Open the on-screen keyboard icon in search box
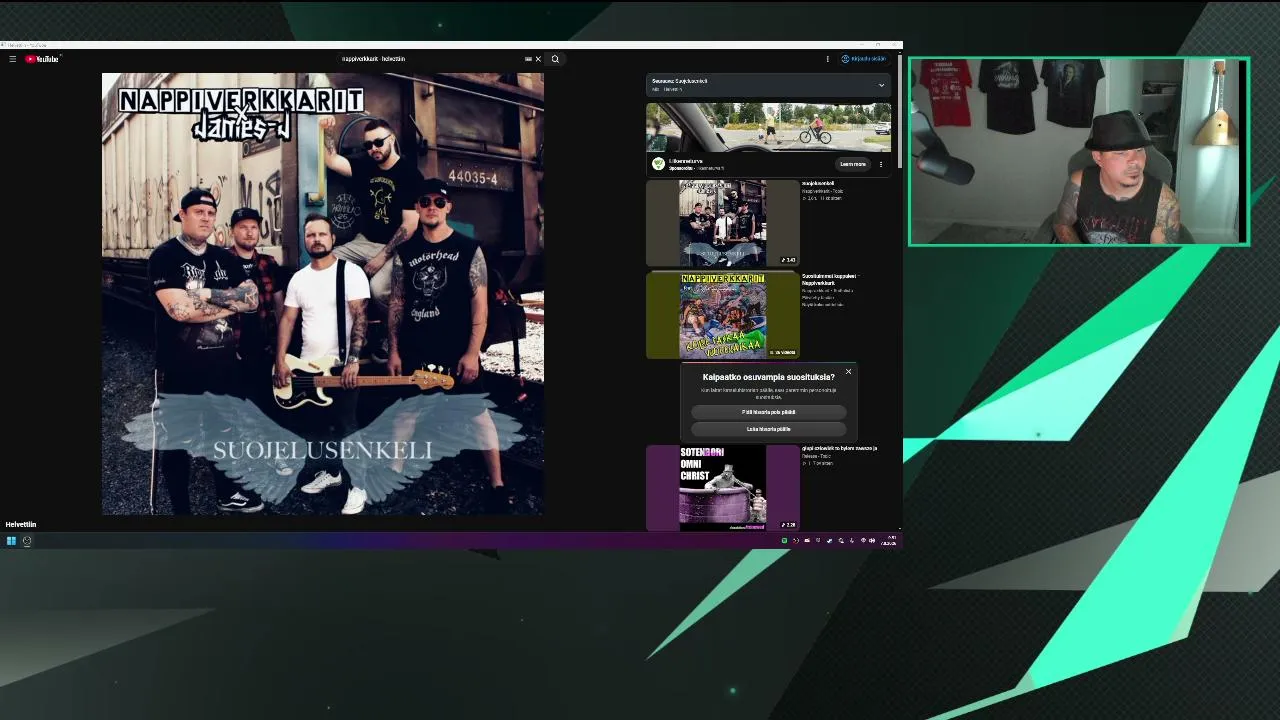Viewport: 1280px width, 720px height. 528,59
